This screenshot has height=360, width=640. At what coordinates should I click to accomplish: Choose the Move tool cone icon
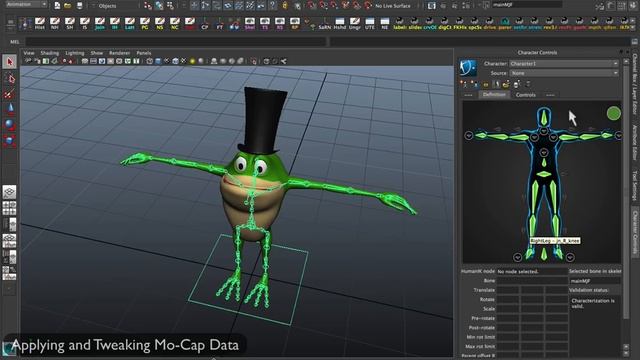coord(9,109)
